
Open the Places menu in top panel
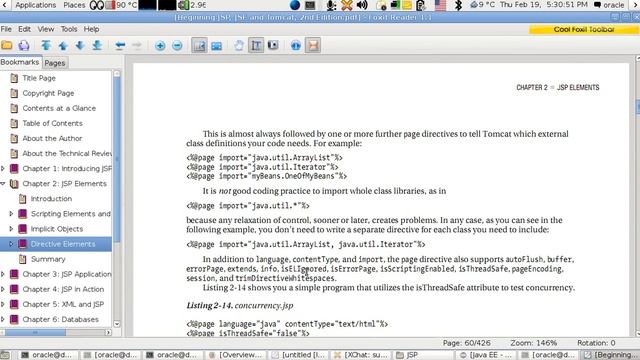click(x=74, y=5)
